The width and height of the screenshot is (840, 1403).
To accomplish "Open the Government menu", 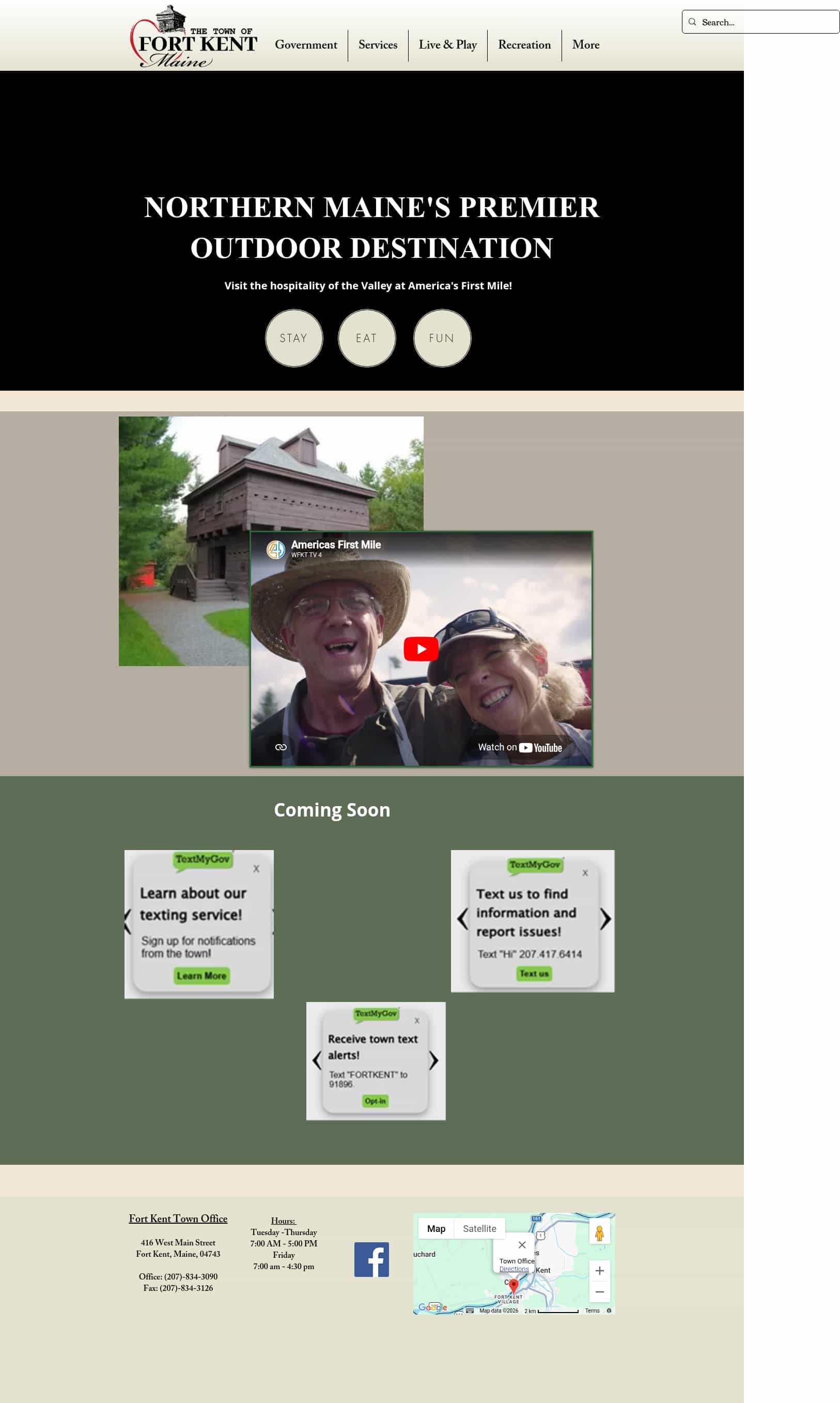I will pyautogui.click(x=306, y=45).
